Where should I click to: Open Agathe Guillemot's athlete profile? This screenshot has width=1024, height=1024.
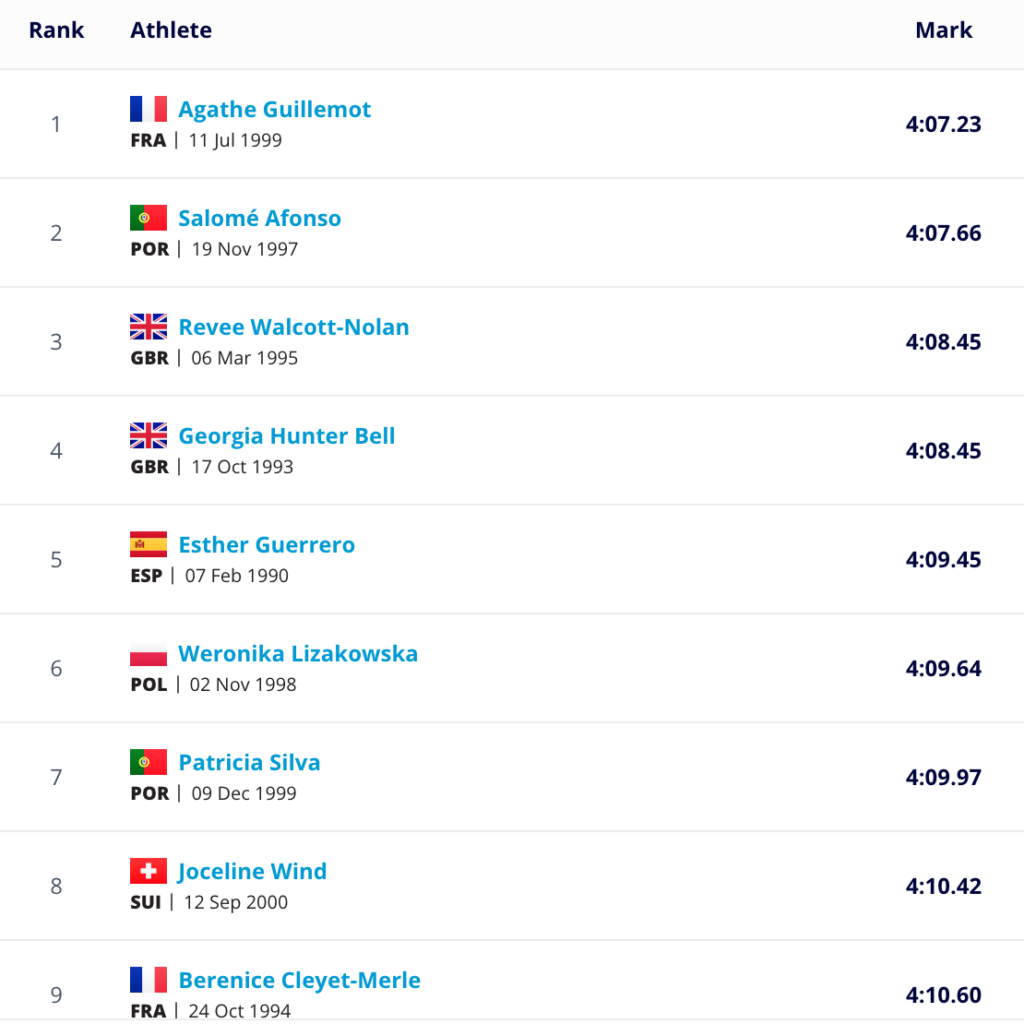click(274, 109)
